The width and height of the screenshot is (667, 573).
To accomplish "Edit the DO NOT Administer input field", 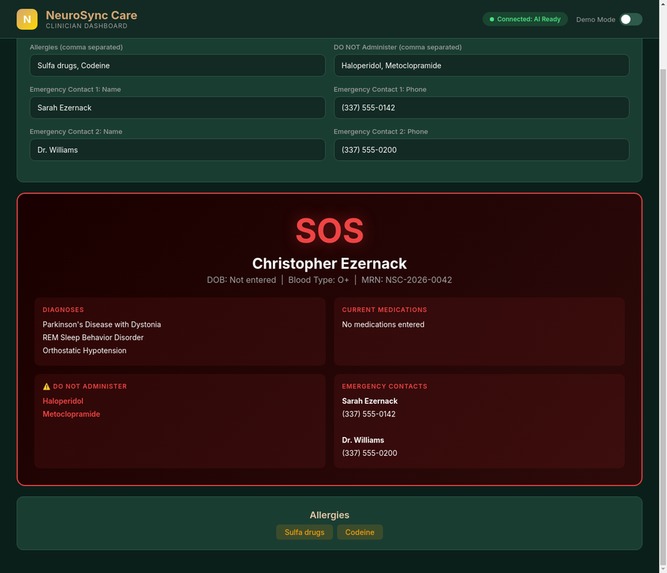I will point(481,66).
